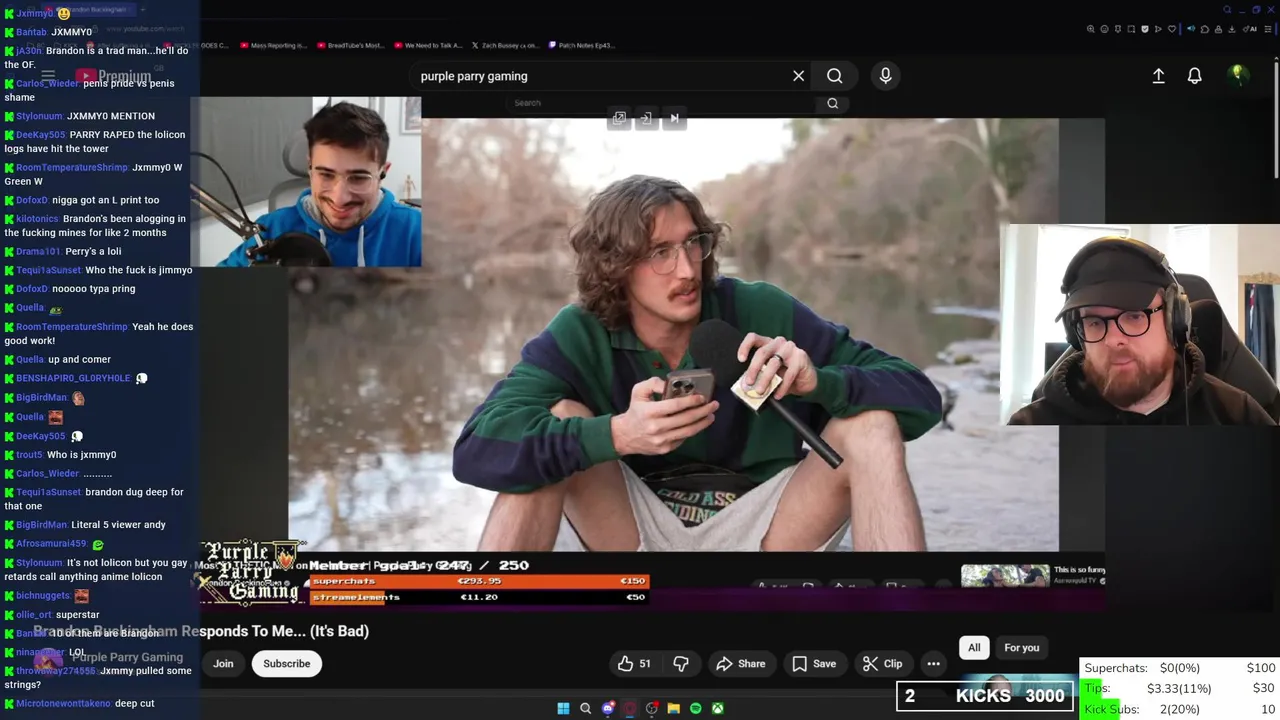Open 'Patch Notes Ep43...' bookmark
This screenshot has width=1280, height=720.
click(581, 45)
